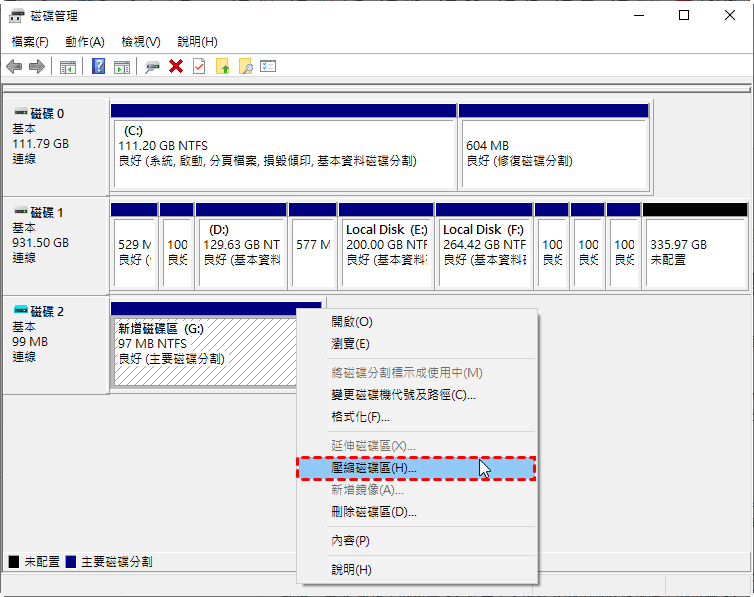754x597 pixels.
Task: Click the blue Help question mark icon
Action: pyautogui.click(x=98, y=67)
